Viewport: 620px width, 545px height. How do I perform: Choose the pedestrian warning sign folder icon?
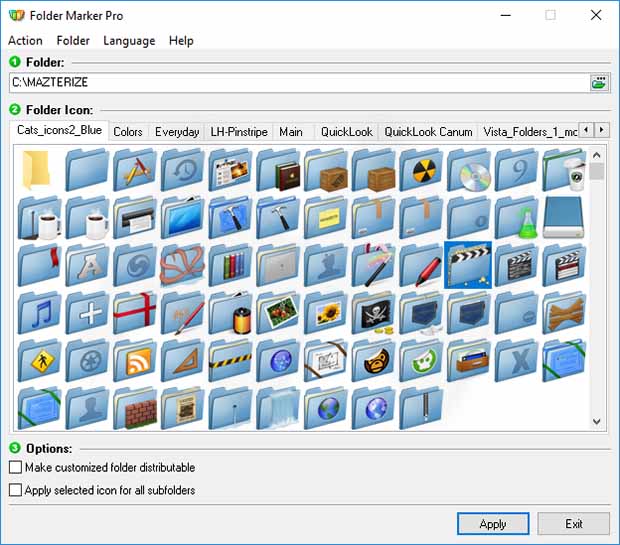click(38, 360)
